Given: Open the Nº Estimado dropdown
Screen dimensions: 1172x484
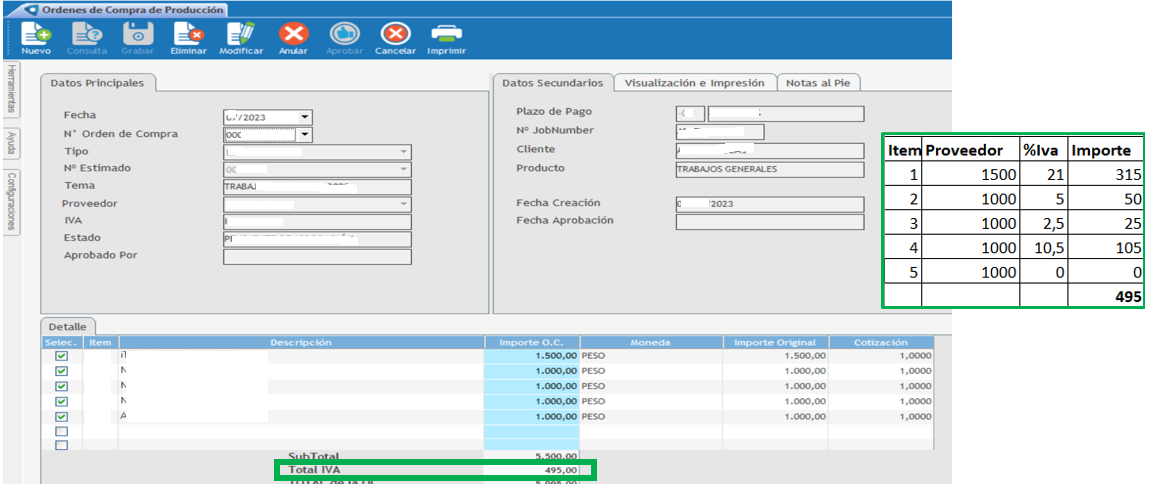Looking at the screenshot, I should [404, 170].
